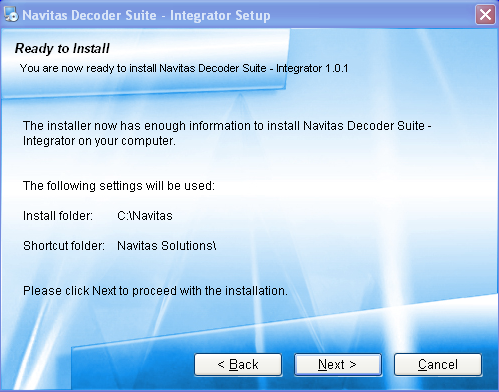
Task: Close the setup window with X
Action: (x=485, y=15)
